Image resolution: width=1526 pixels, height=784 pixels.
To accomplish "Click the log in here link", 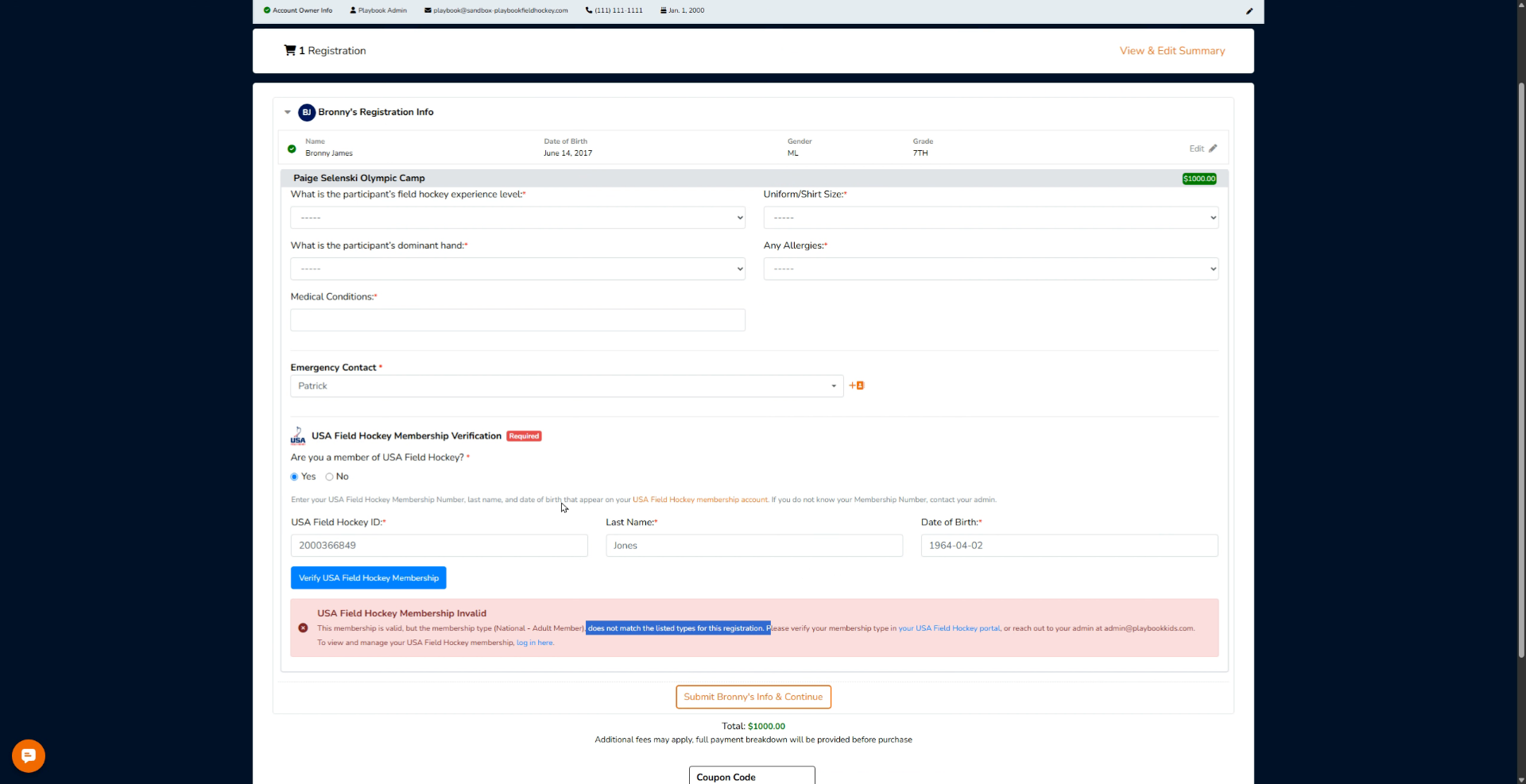I will (535, 643).
